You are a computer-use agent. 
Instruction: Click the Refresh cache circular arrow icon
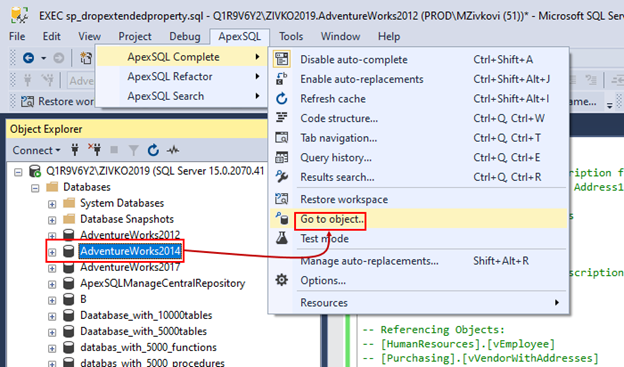[282, 98]
